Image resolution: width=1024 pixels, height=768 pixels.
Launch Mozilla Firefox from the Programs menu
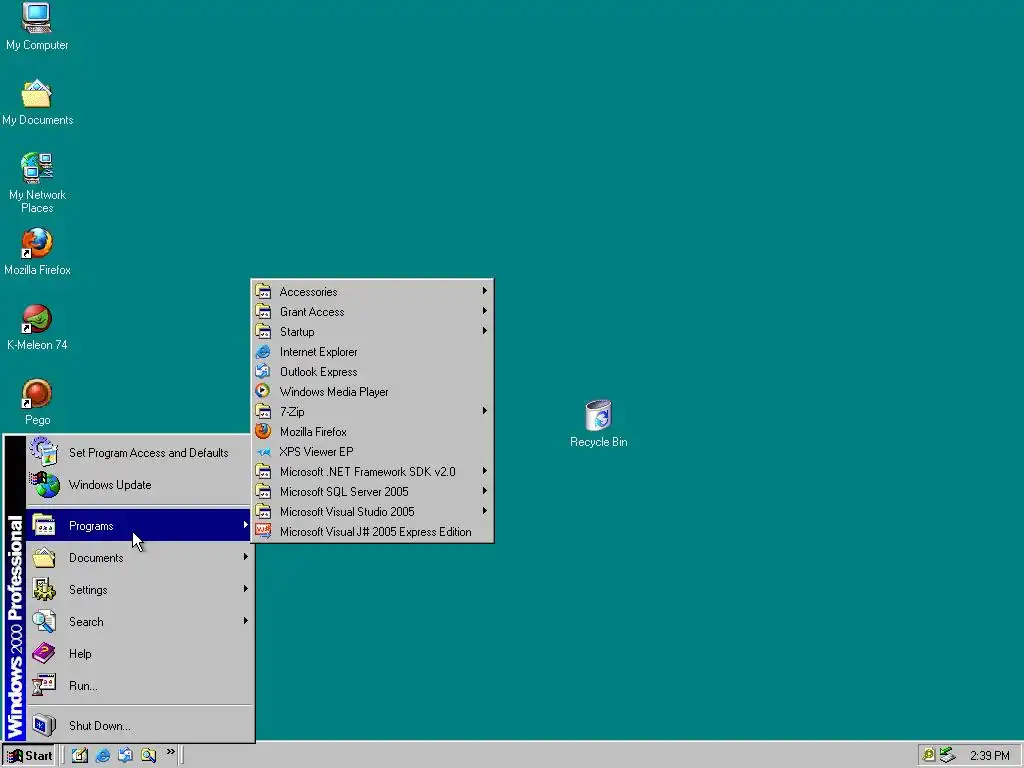372,432
